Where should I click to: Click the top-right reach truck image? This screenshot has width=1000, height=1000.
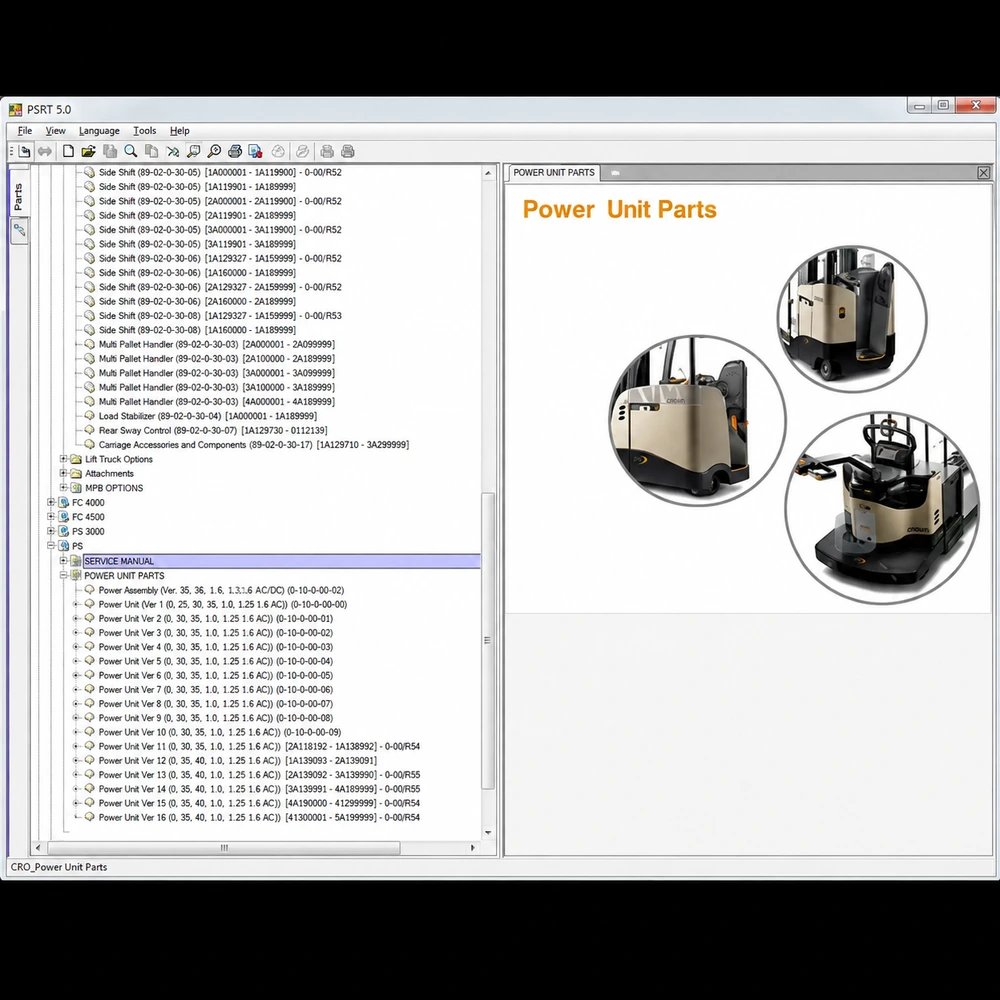[851, 319]
